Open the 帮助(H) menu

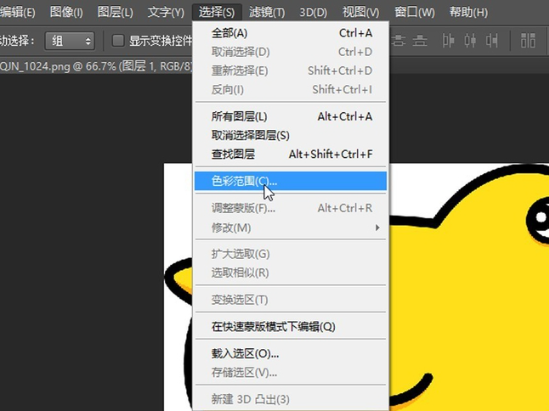click(x=468, y=12)
